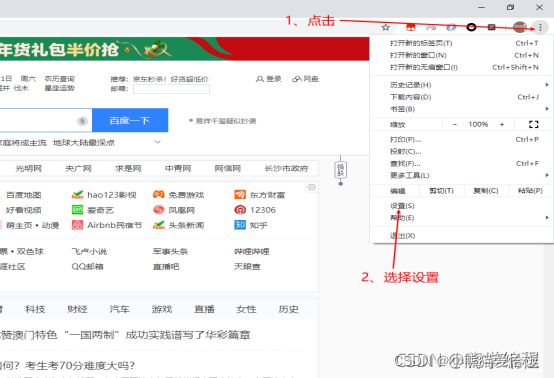Select 打开新的标签页(T) menu item
This screenshot has width=554, height=378.
point(461,43)
